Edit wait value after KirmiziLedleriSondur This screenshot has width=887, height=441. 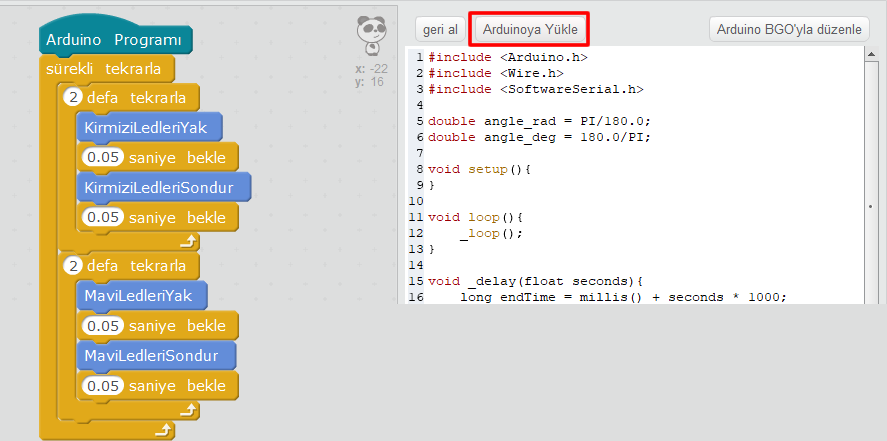click(103, 217)
